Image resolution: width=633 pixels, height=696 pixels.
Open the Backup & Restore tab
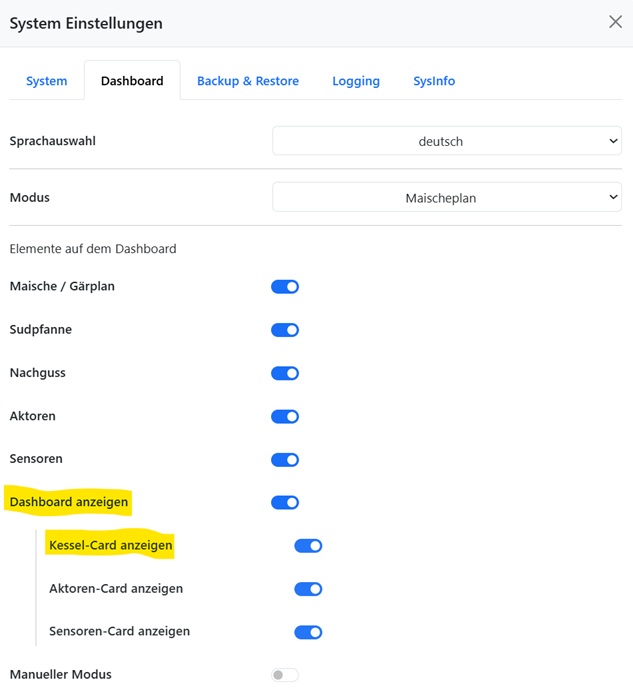(x=248, y=81)
